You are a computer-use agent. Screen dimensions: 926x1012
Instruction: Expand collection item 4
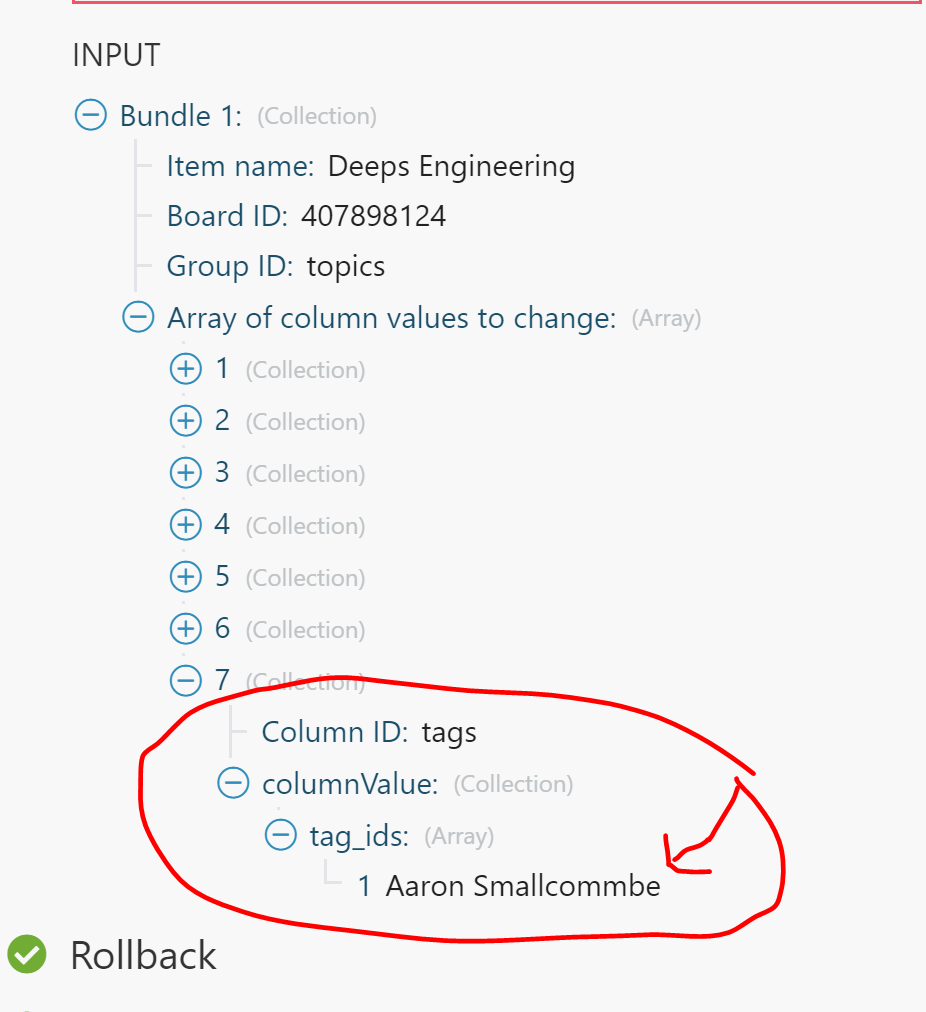[186, 525]
